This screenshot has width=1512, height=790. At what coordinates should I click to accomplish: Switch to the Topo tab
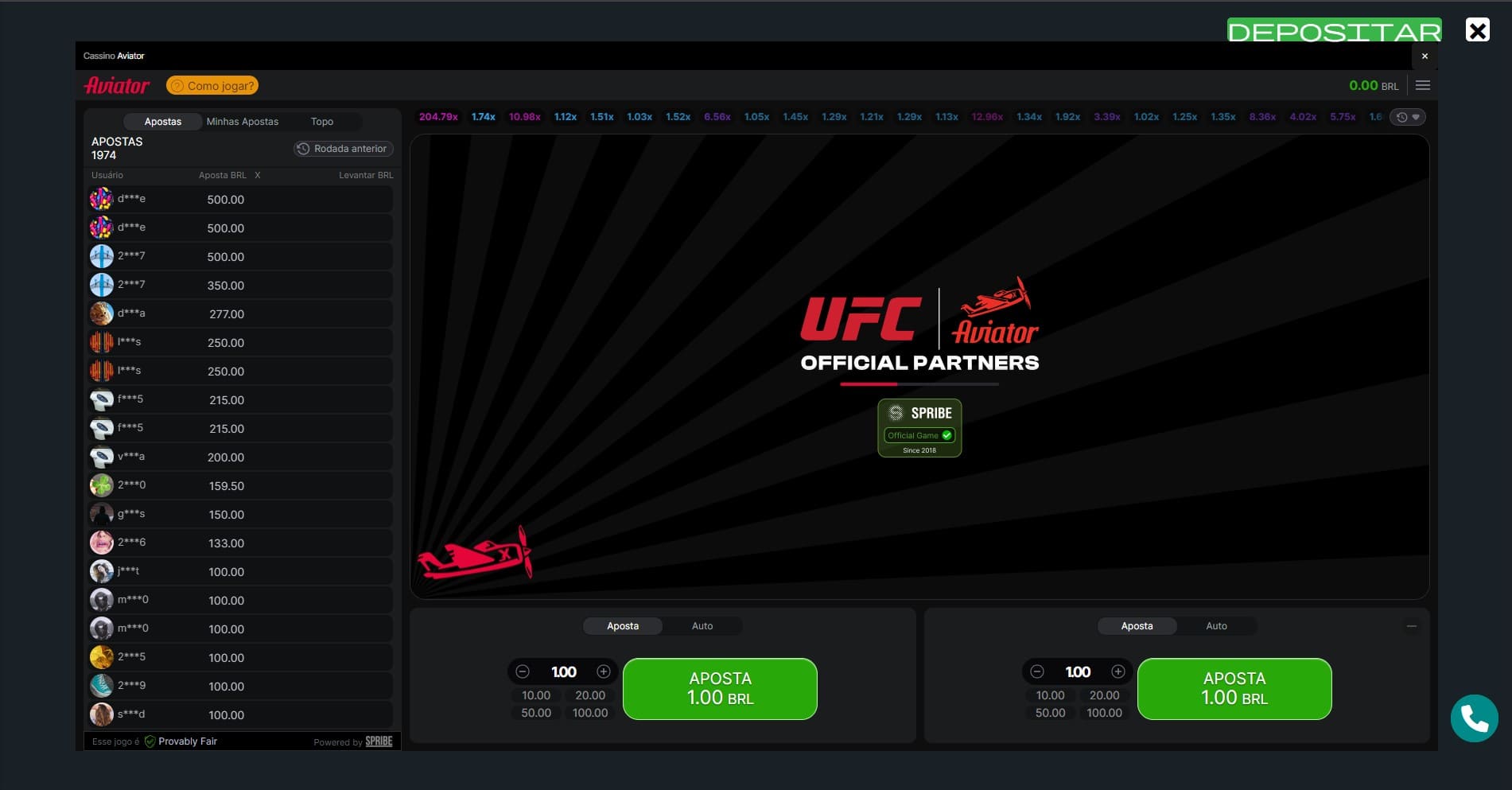click(x=322, y=122)
